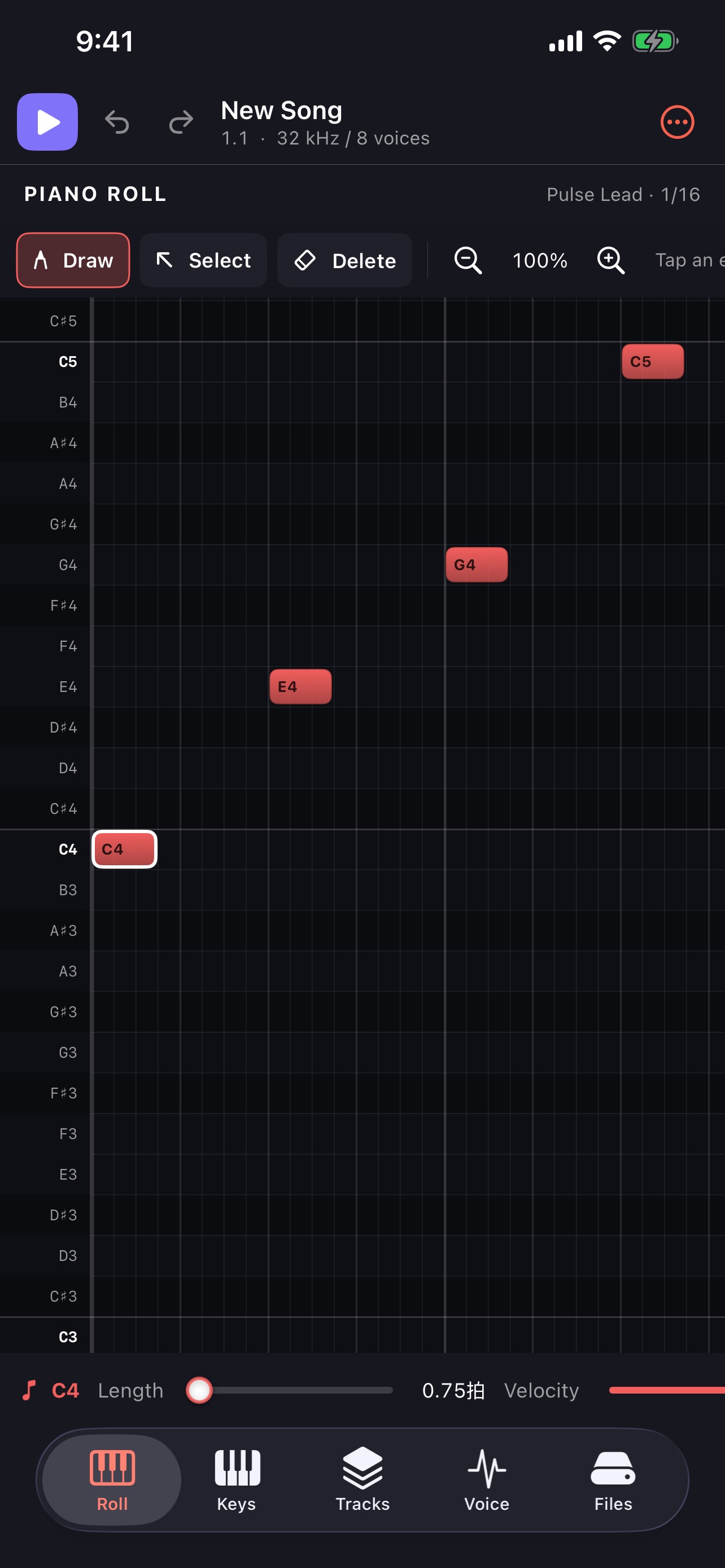Open the Voice tab
Image resolution: width=725 pixels, height=1568 pixels.
click(487, 1480)
